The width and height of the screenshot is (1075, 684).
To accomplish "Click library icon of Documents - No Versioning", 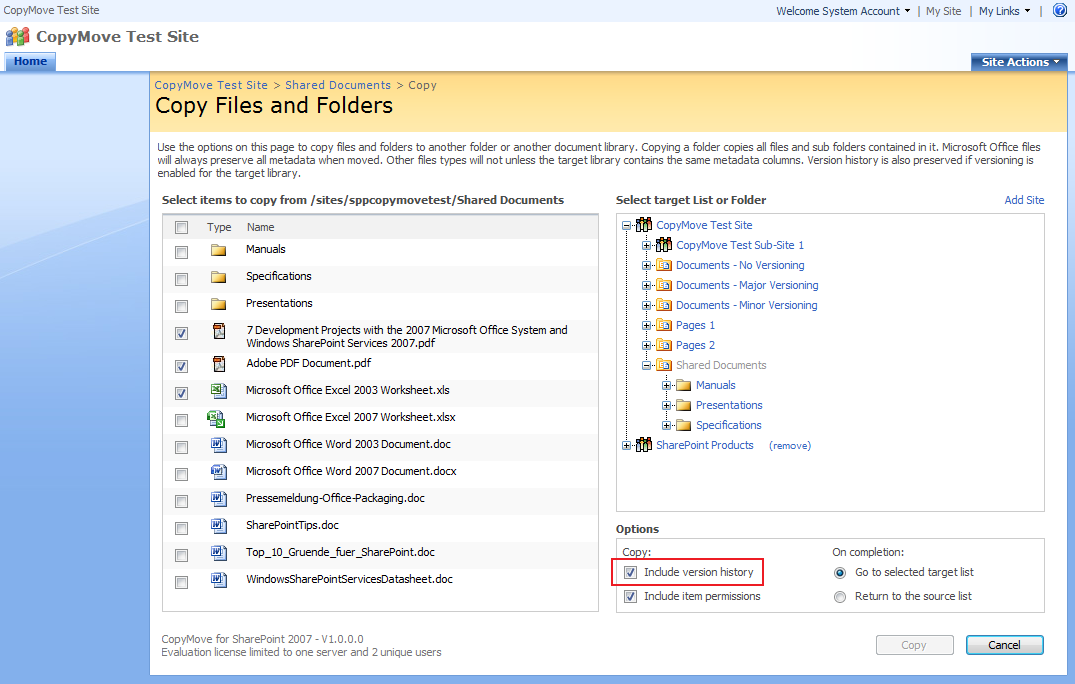I will (x=664, y=265).
